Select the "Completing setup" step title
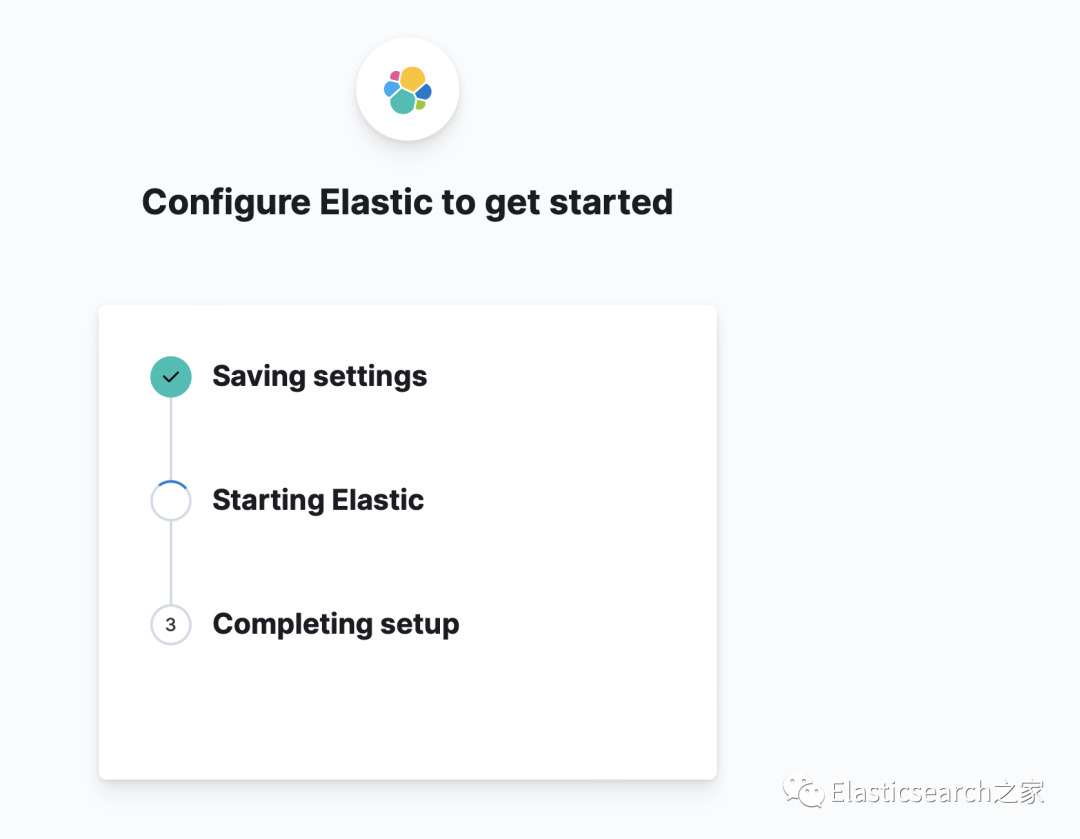 [x=336, y=624]
